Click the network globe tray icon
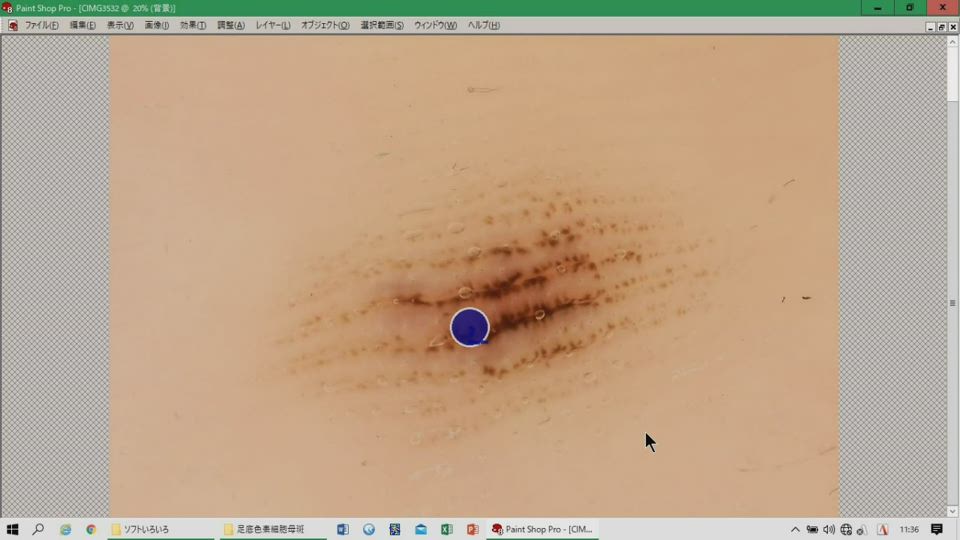This screenshot has height=540, width=960. 846,530
